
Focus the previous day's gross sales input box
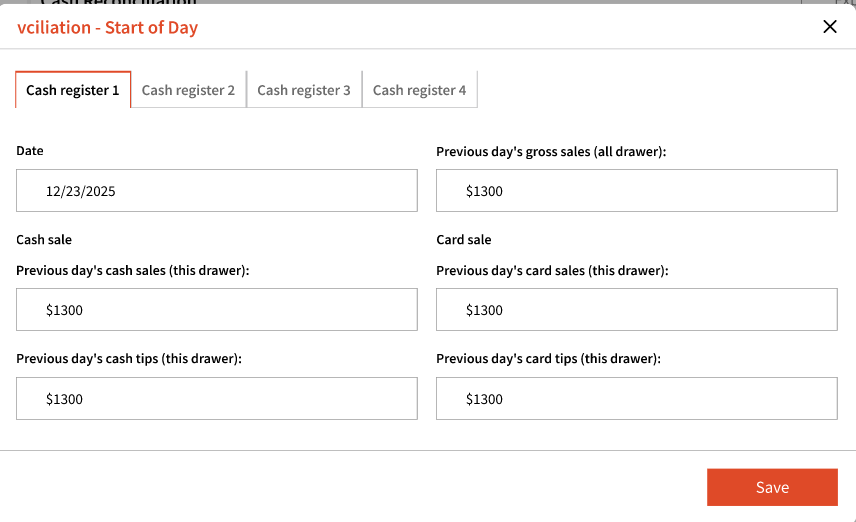click(x=636, y=191)
